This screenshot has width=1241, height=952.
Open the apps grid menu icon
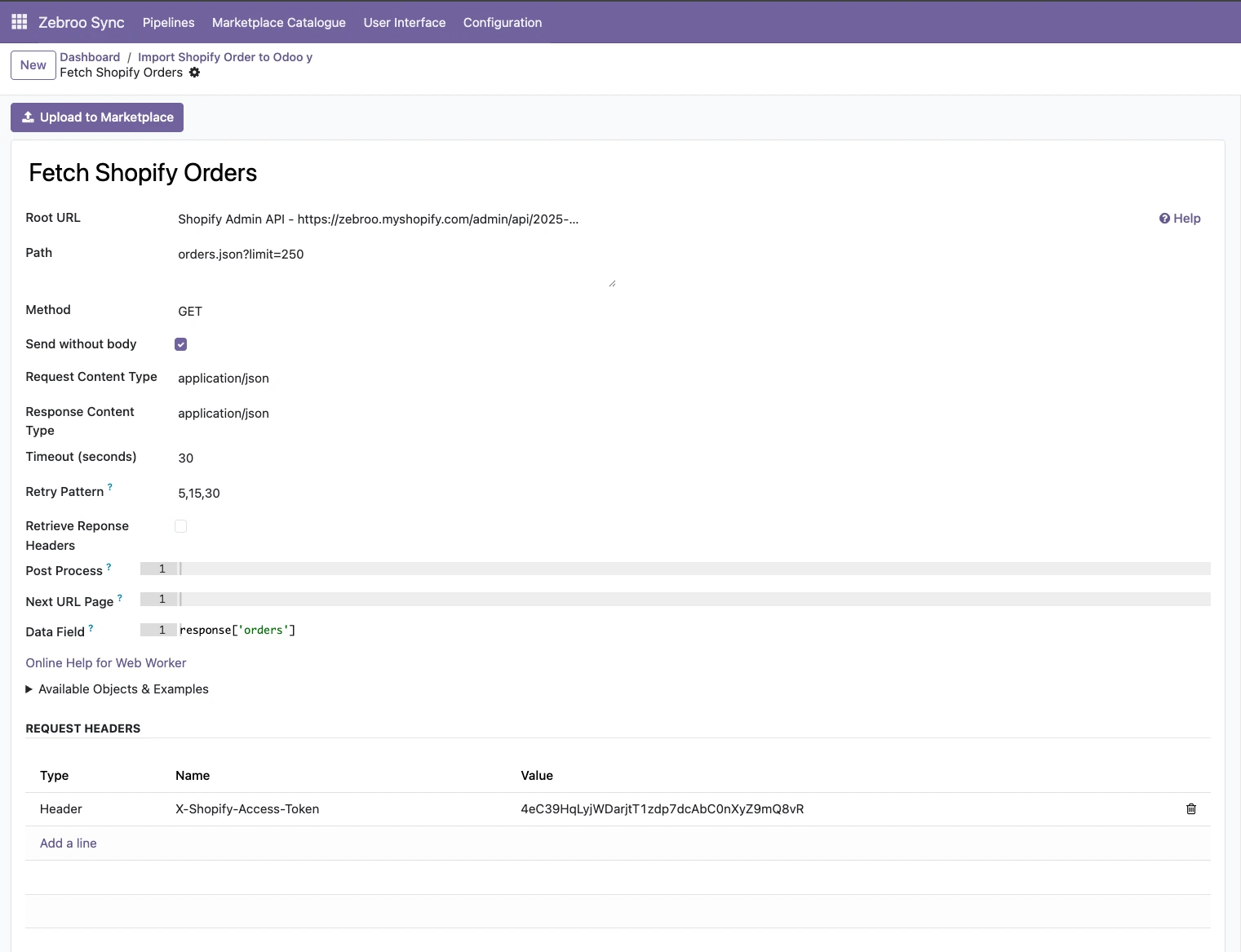[20, 22]
